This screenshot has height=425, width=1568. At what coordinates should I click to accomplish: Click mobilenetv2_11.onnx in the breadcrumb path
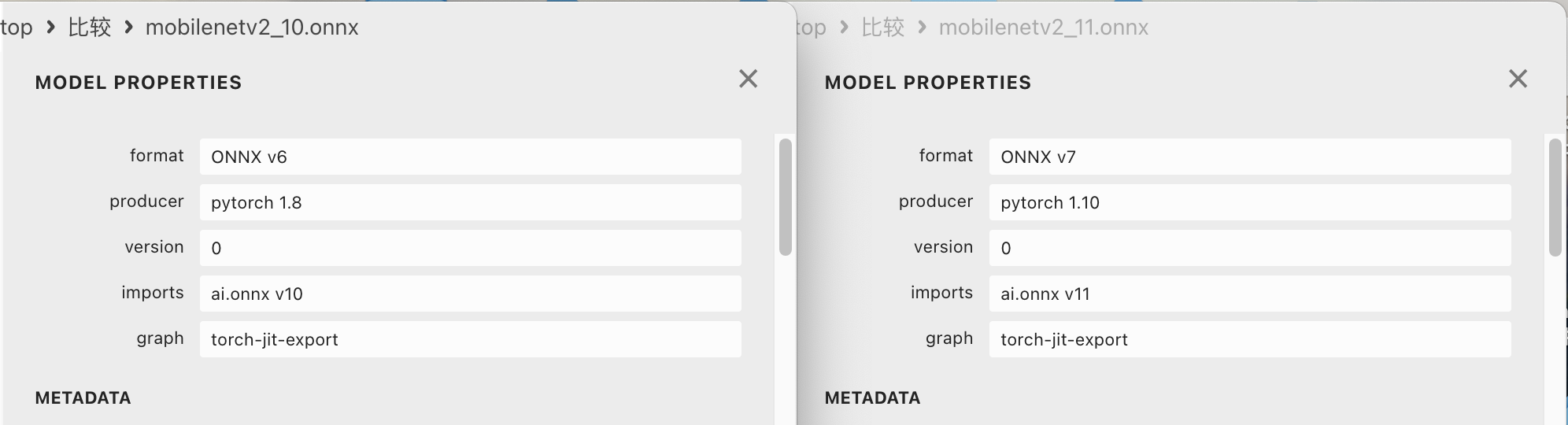coord(1044,28)
